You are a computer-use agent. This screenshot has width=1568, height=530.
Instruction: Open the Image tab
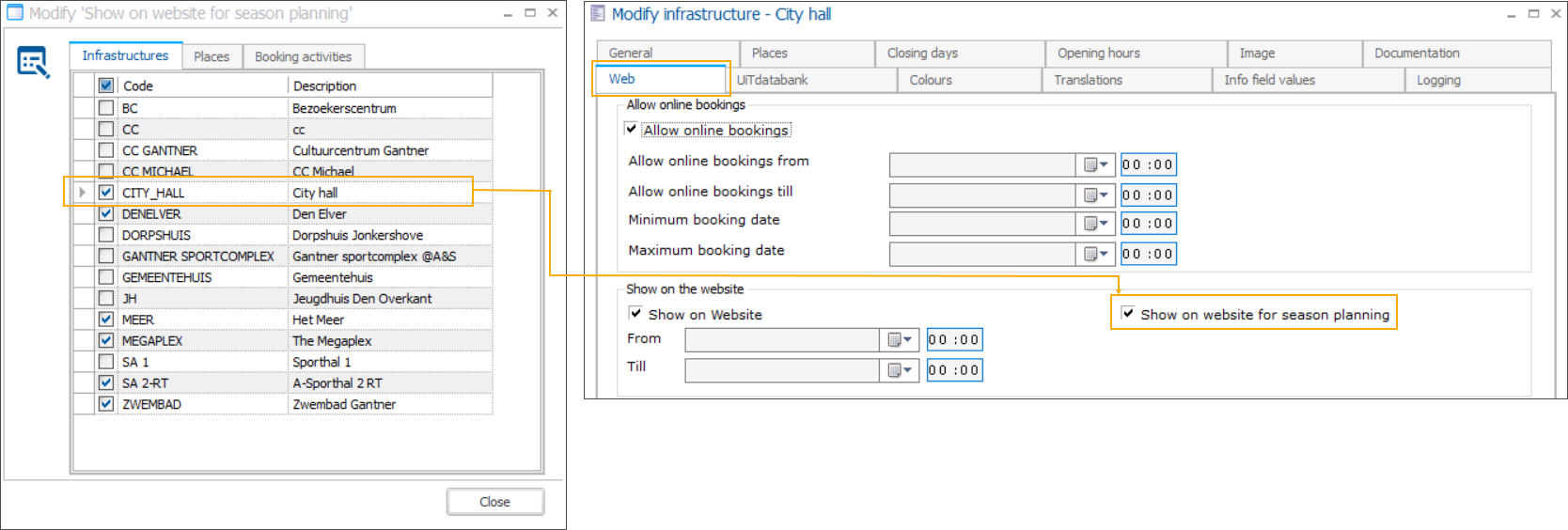(x=1294, y=53)
